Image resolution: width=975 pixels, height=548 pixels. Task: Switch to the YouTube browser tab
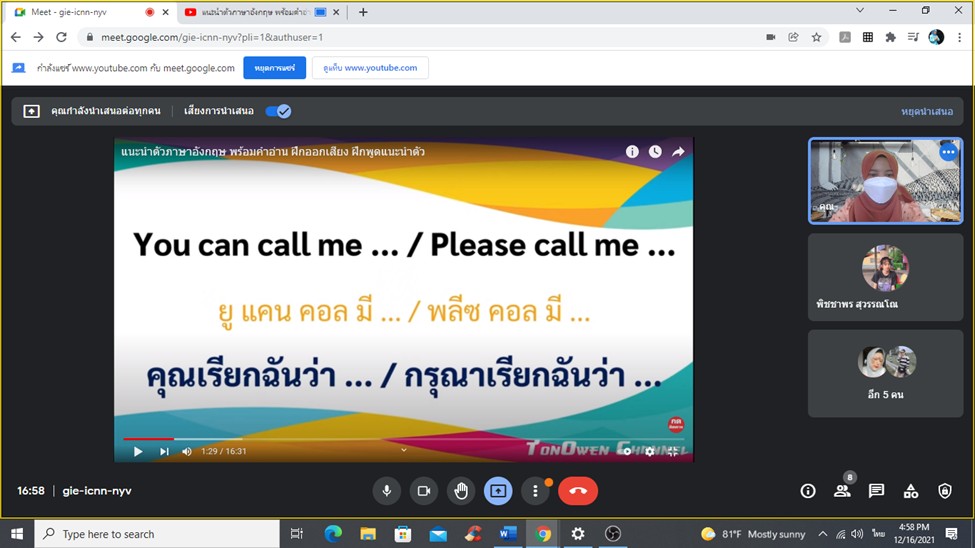[x=250, y=12]
